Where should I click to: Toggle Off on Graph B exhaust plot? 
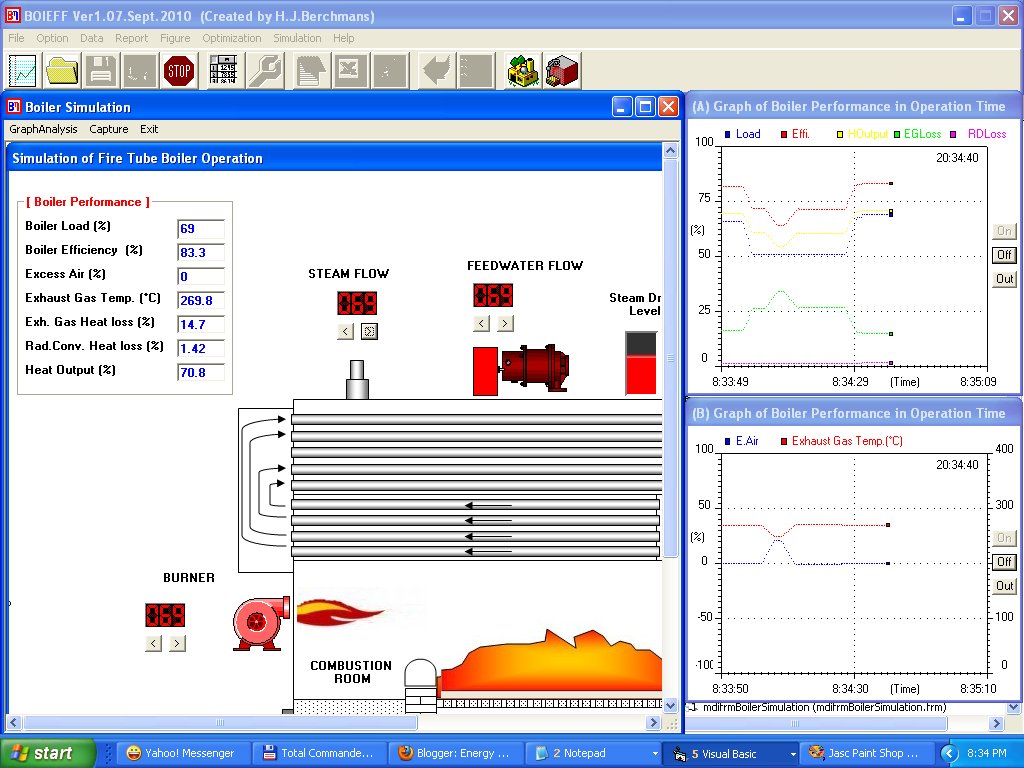click(1003, 561)
